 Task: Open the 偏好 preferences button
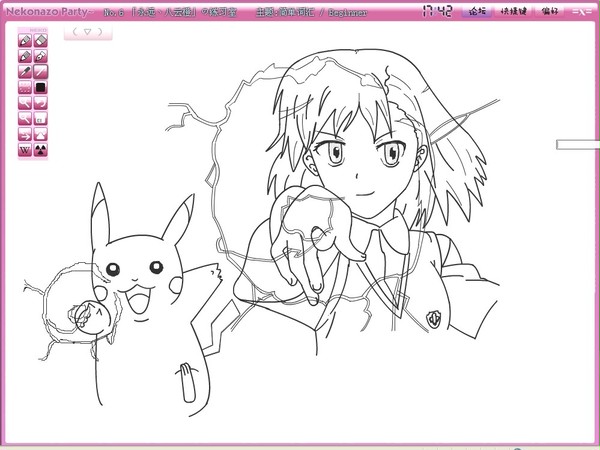[550, 11]
